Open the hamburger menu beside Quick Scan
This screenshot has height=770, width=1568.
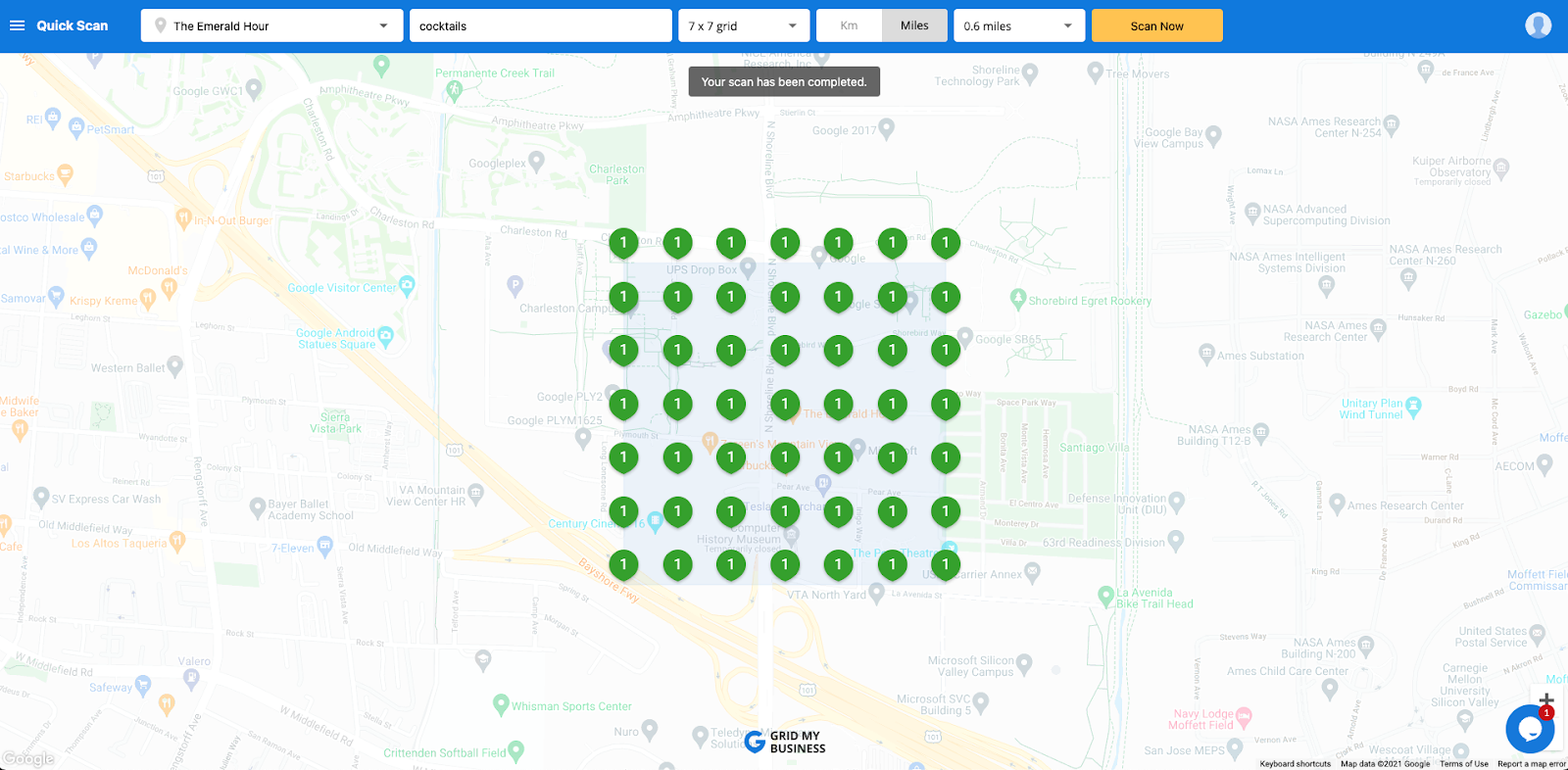click(x=17, y=25)
